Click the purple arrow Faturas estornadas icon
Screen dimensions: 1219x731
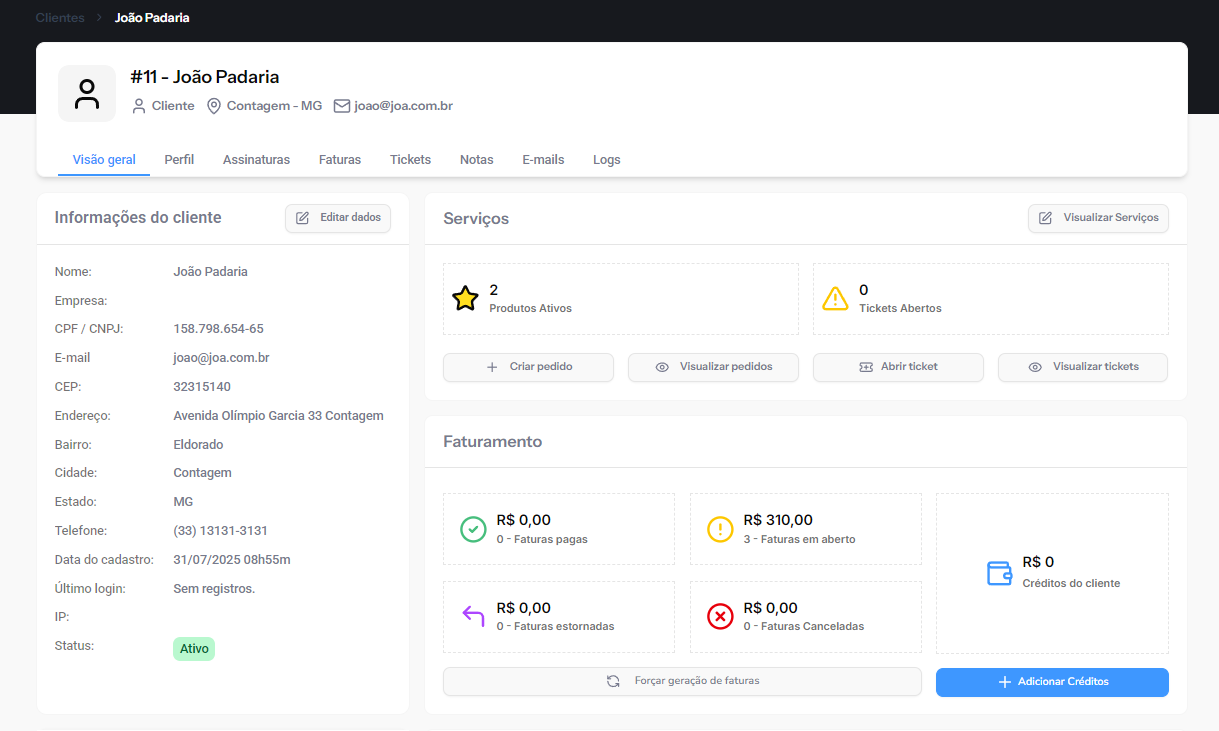pos(473,616)
